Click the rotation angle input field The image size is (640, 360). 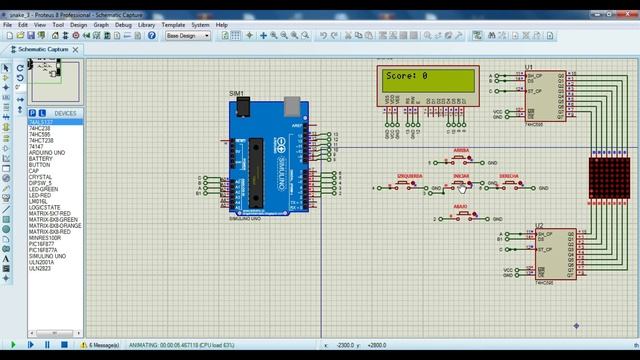[20, 87]
